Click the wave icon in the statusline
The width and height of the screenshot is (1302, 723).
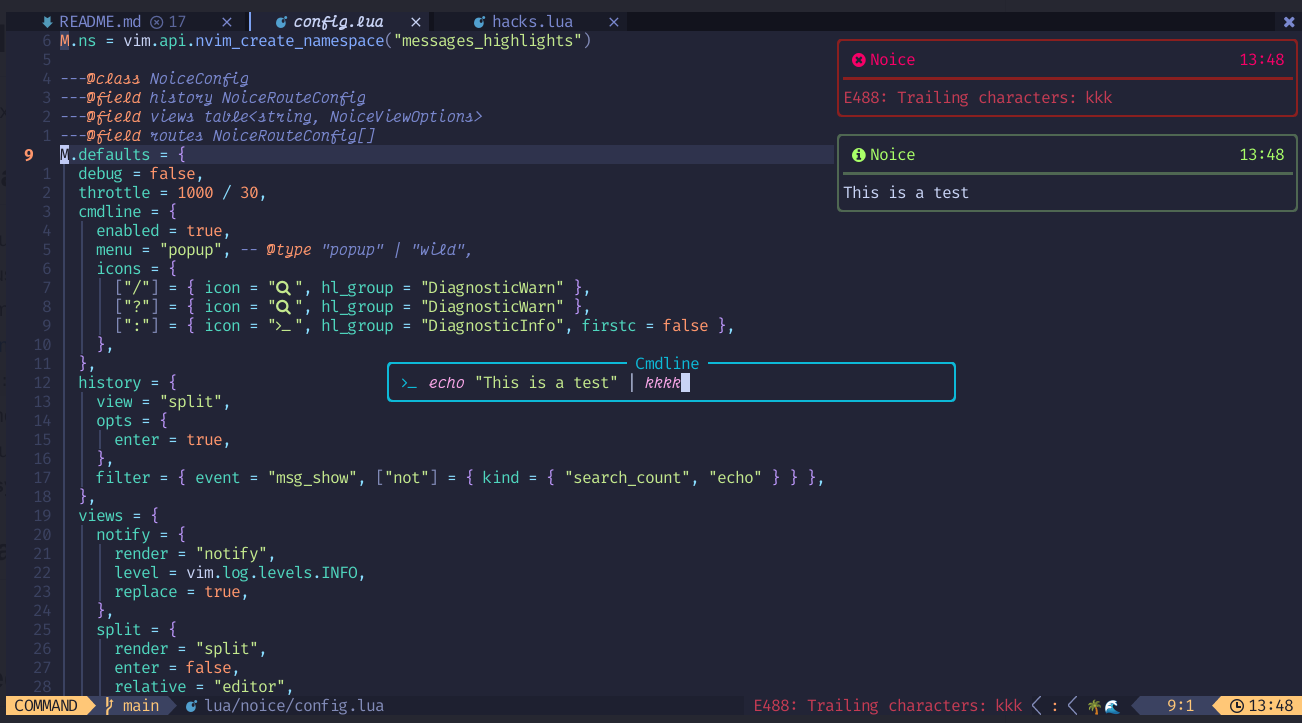1112,704
